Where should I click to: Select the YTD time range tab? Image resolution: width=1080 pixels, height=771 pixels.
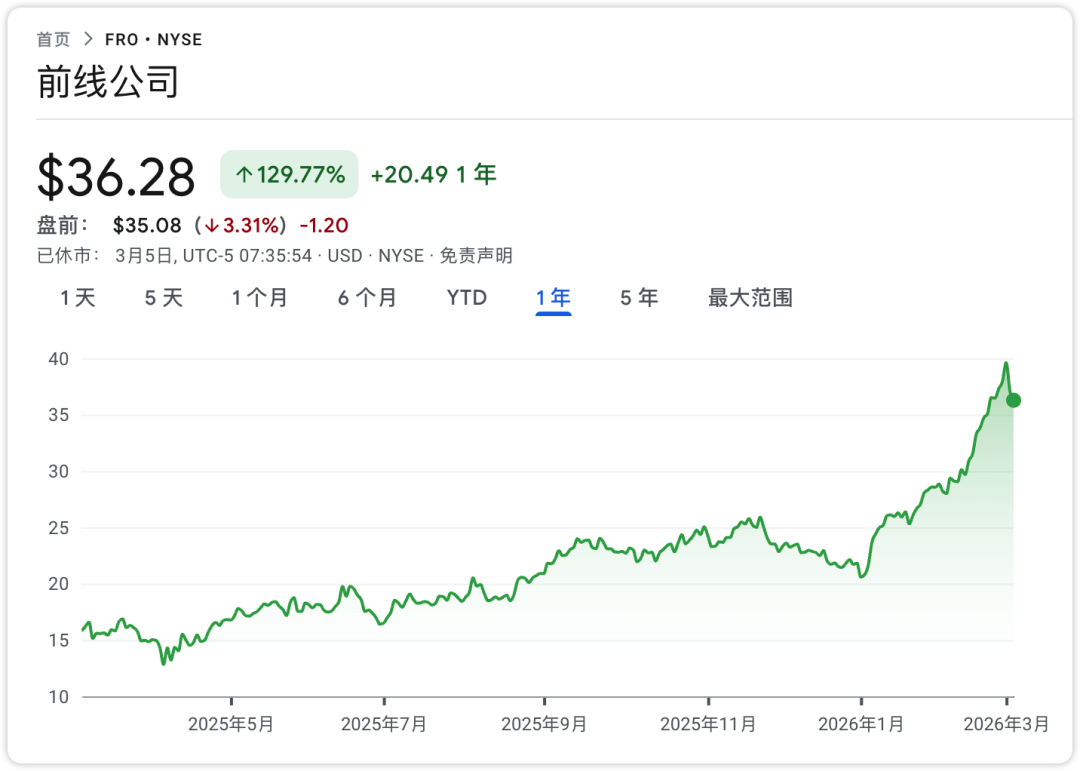pos(467,298)
